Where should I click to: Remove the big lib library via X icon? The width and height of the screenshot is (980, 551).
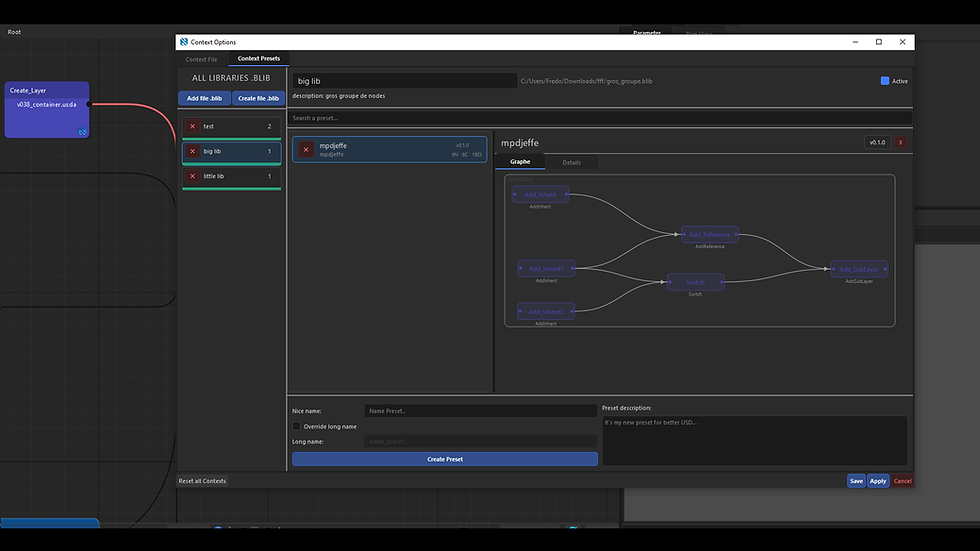tap(192, 151)
